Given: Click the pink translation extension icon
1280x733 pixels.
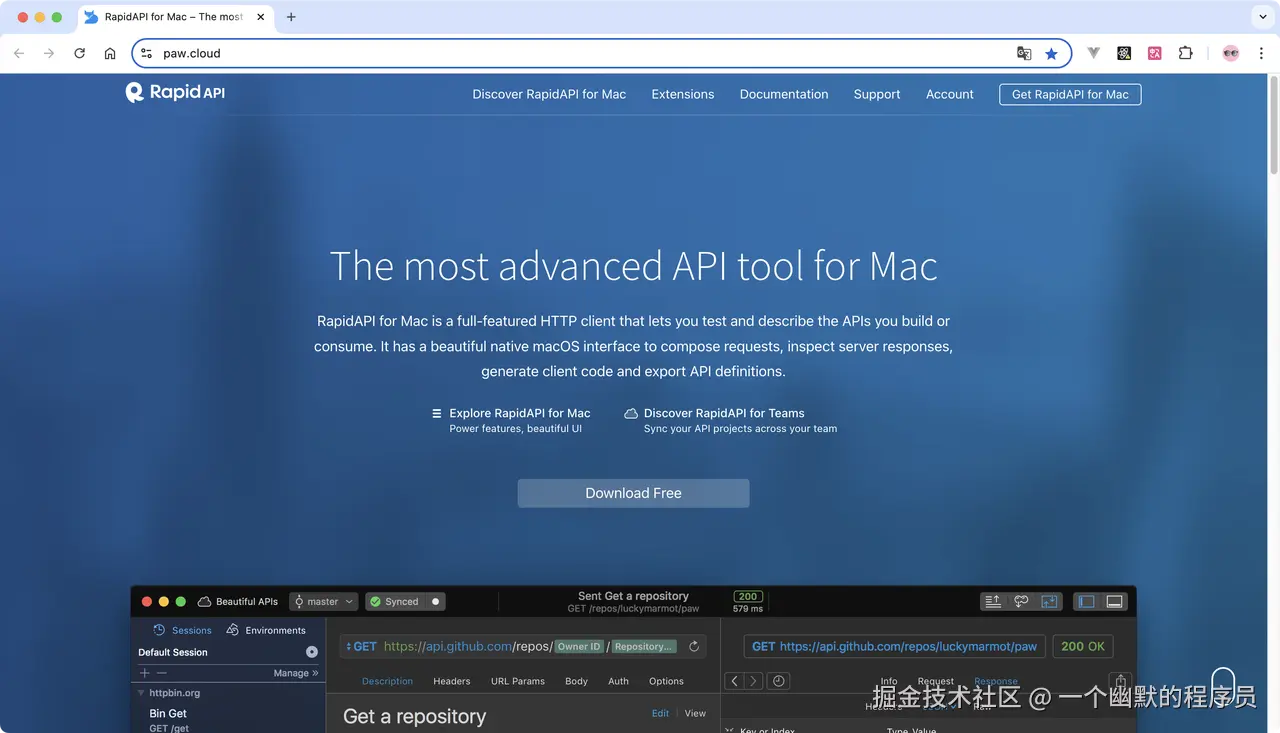Looking at the screenshot, I should click(x=1155, y=53).
